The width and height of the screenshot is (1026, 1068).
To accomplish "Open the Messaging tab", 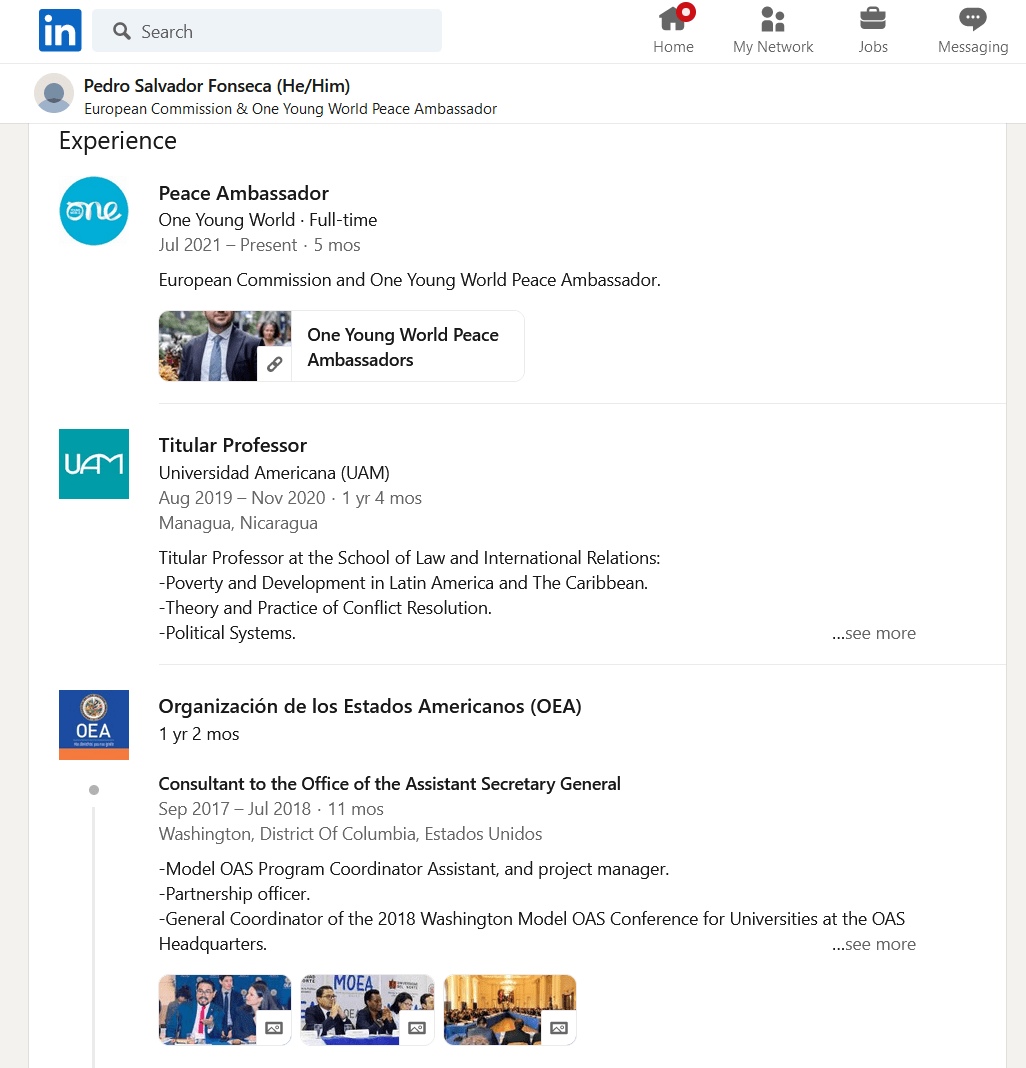I will pyautogui.click(x=972, y=30).
